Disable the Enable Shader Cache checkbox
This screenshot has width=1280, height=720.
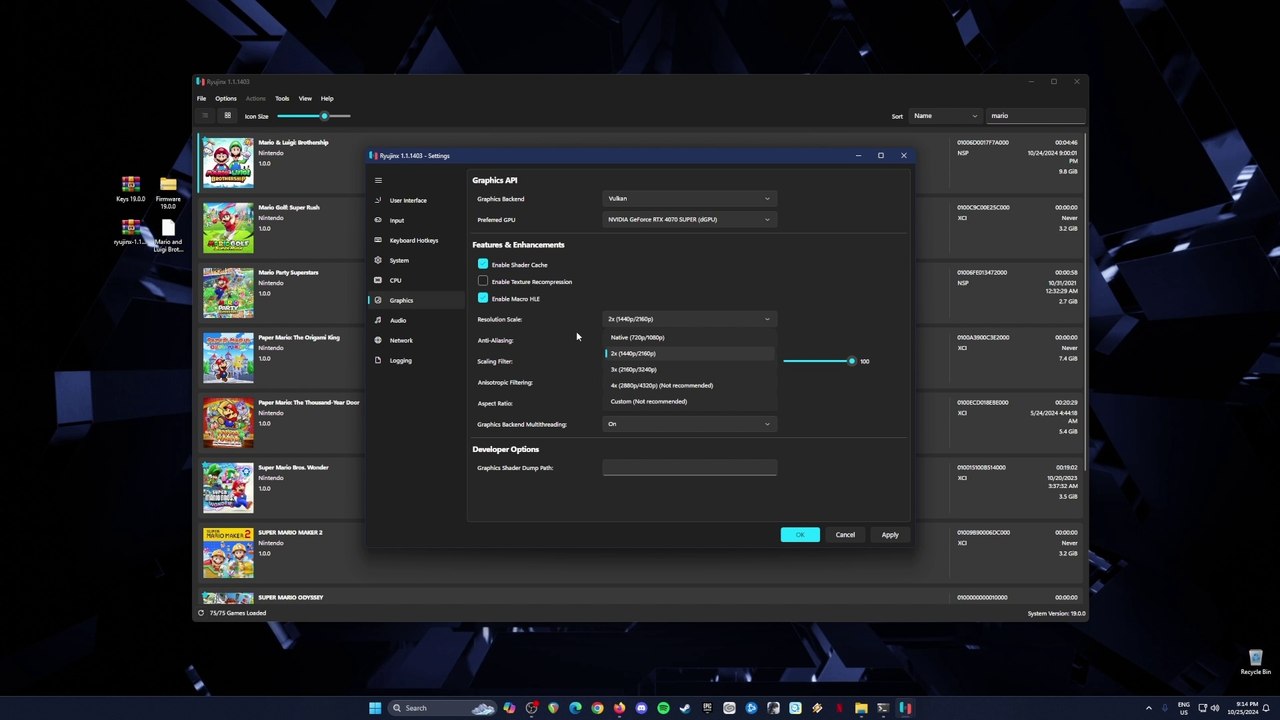pyautogui.click(x=483, y=264)
